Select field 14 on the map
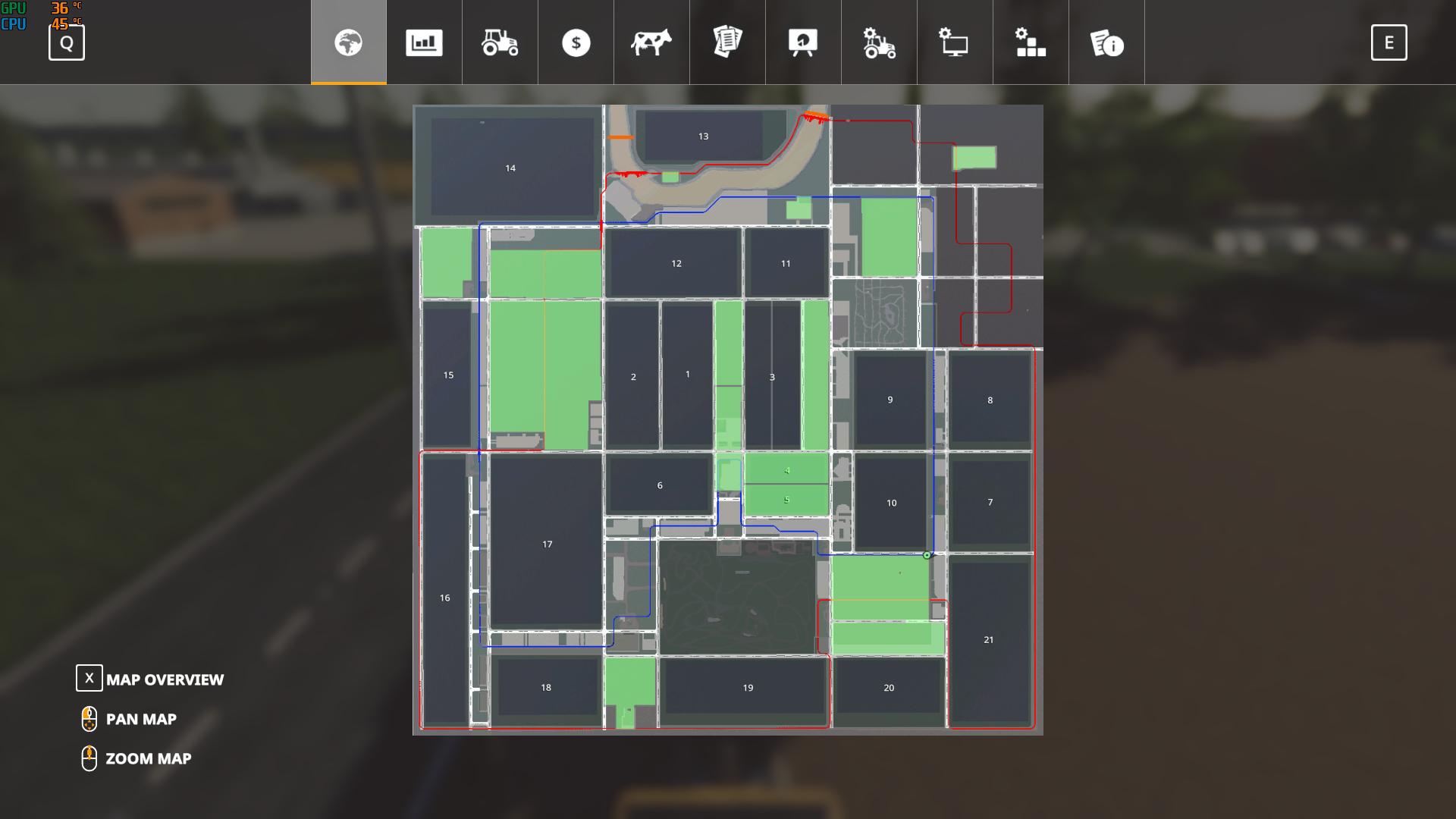 click(x=510, y=168)
